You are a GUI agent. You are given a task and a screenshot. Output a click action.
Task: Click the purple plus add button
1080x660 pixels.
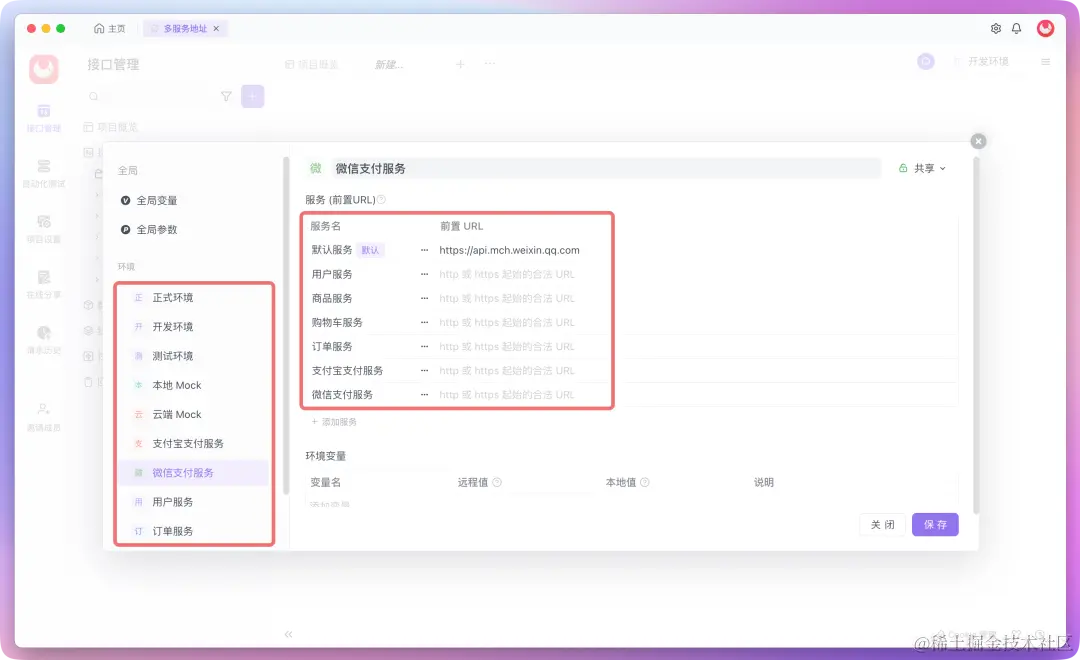pyautogui.click(x=252, y=96)
